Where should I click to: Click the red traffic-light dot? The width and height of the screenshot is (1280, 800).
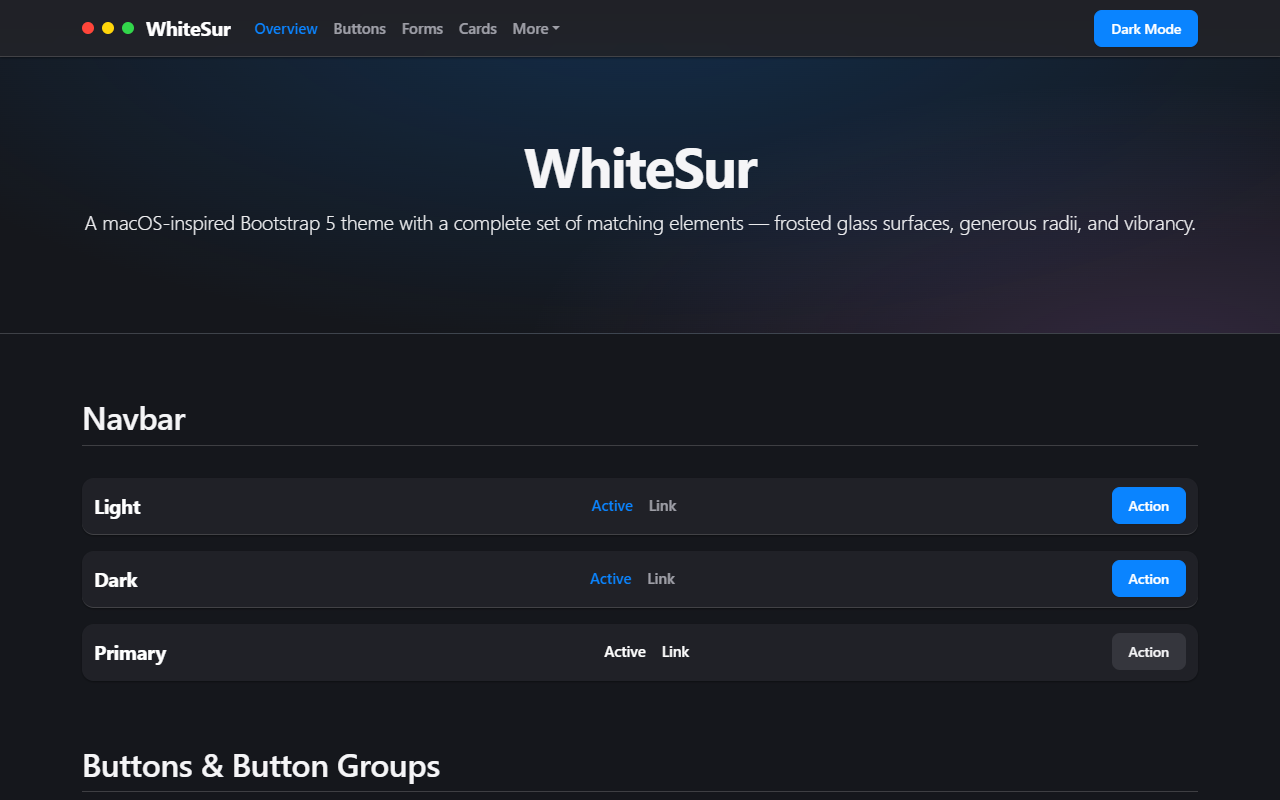(88, 28)
